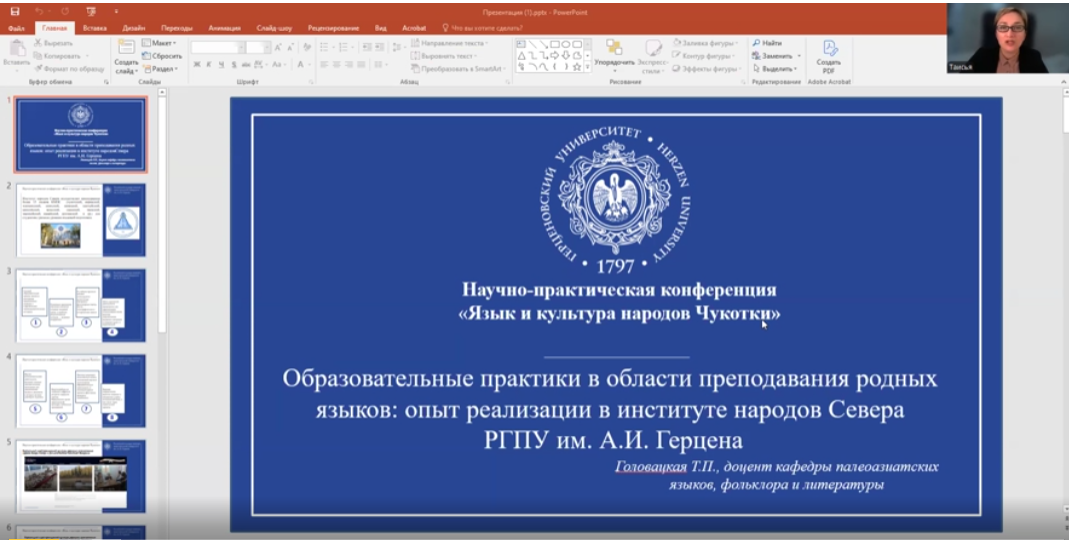Undo the last action in quick access

(x=40, y=12)
